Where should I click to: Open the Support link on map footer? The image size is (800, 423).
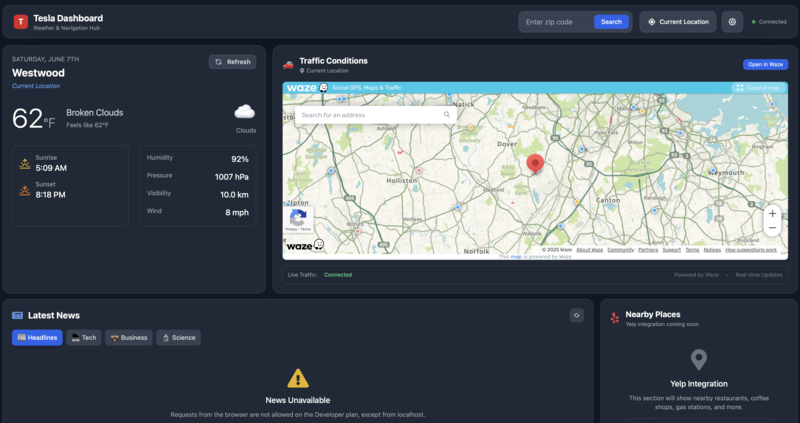tap(671, 250)
